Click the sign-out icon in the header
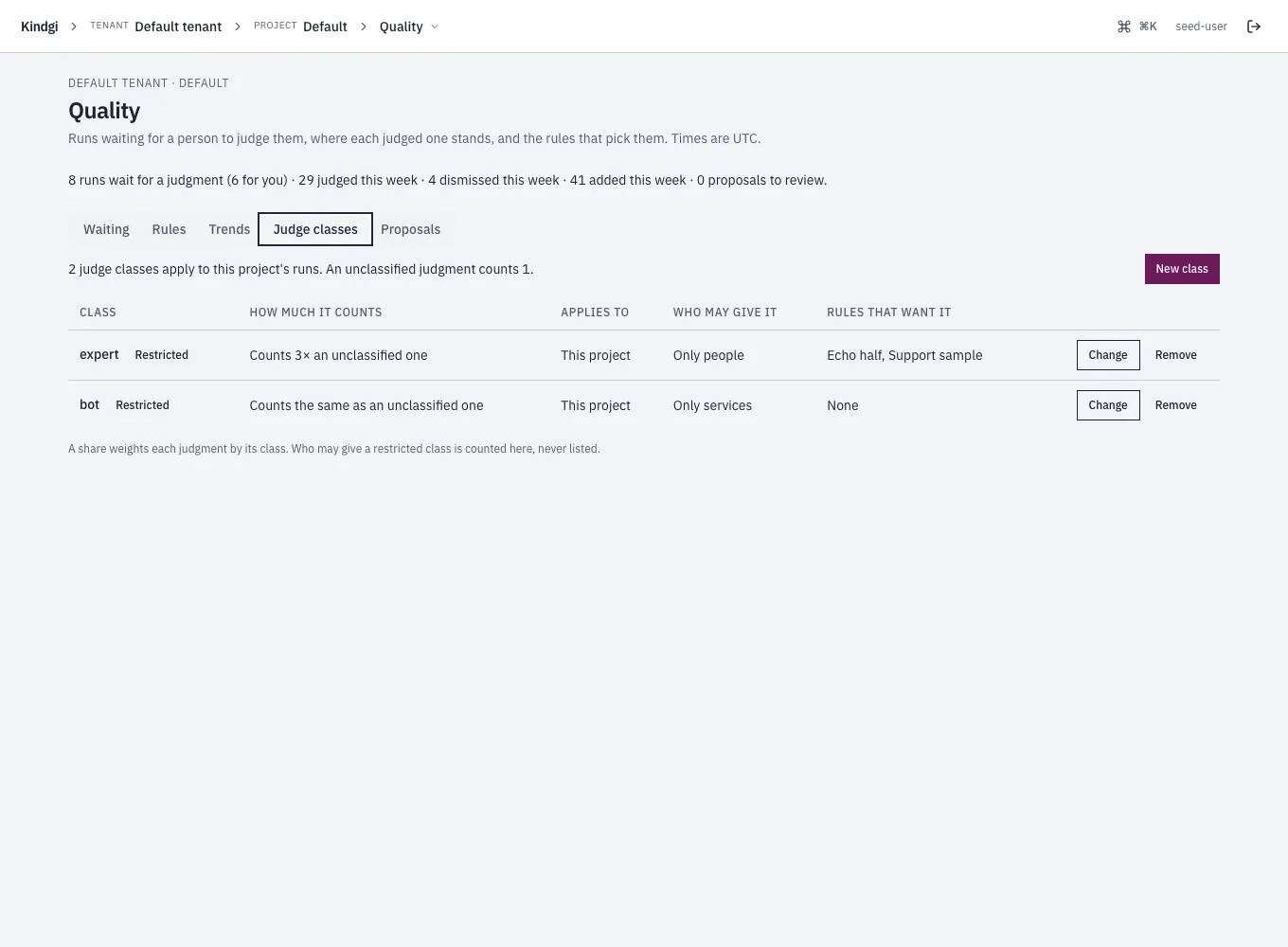 [1254, 27]
